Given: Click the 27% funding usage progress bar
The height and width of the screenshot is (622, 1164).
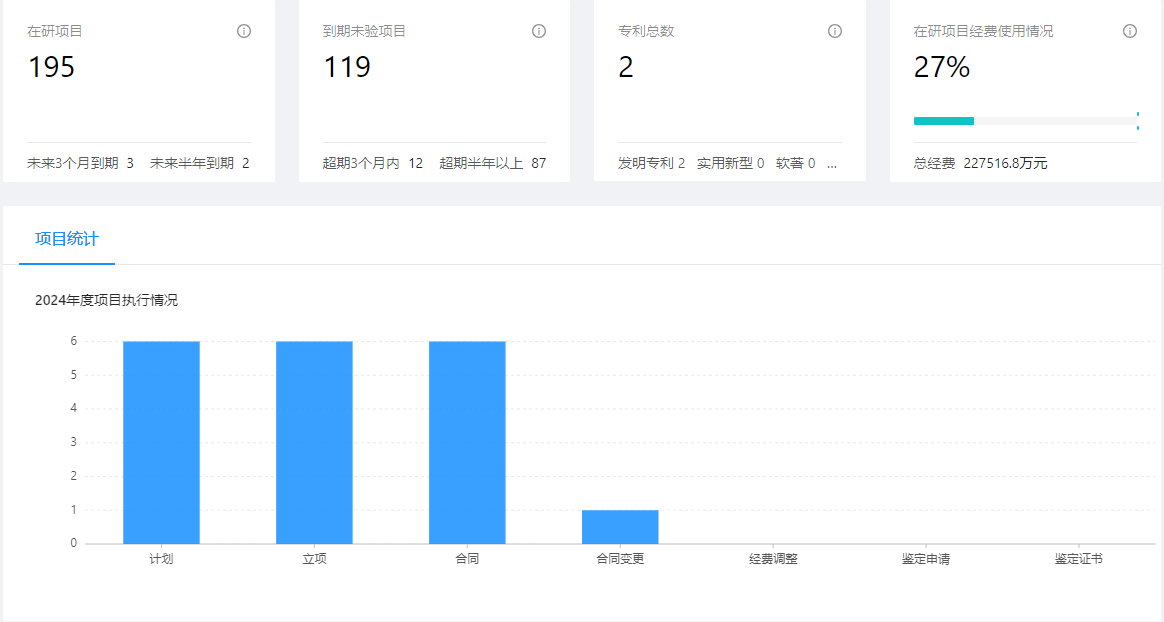Looking at the screenshot, I should pyautogui.click(x=1024, y=121).
